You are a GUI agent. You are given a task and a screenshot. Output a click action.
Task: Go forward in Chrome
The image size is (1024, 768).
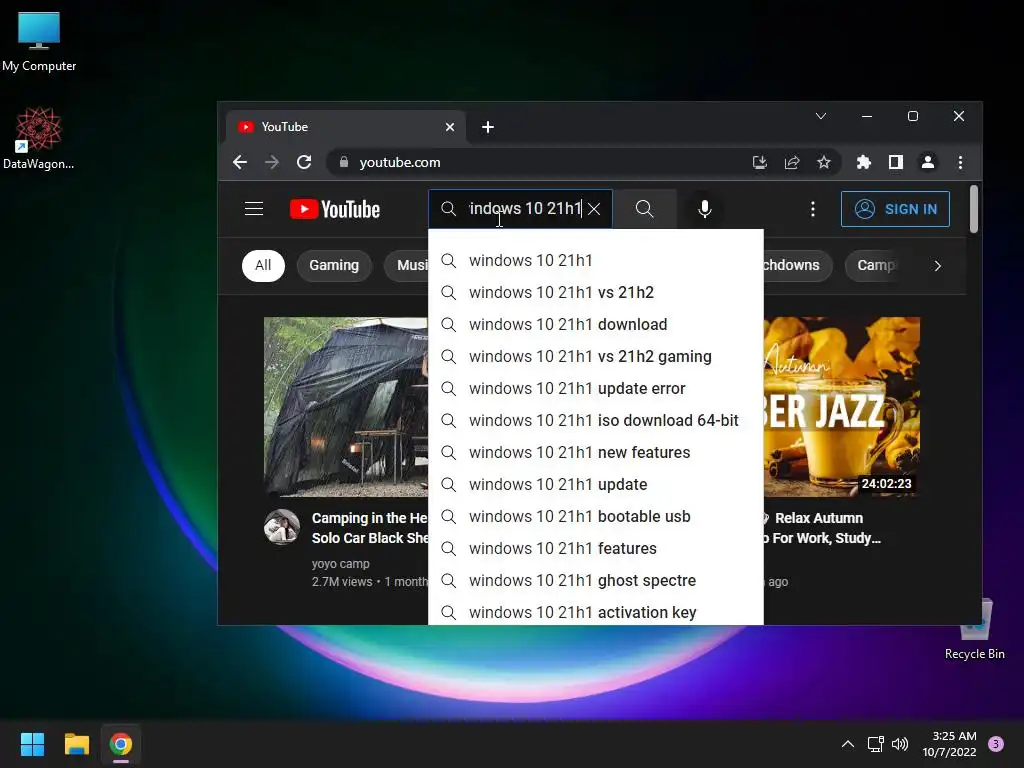tap(272, 162)
